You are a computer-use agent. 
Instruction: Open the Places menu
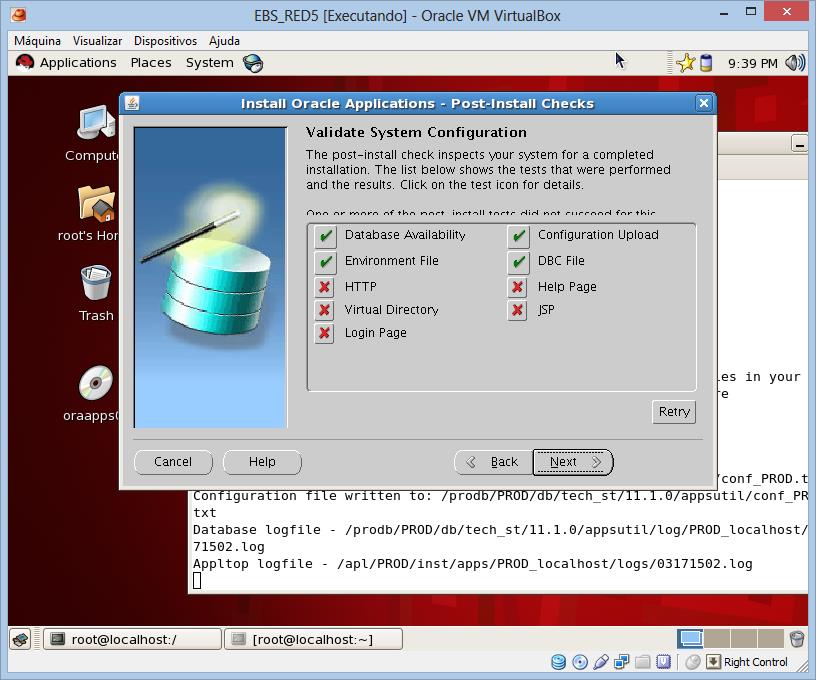[x=151, y=63]
